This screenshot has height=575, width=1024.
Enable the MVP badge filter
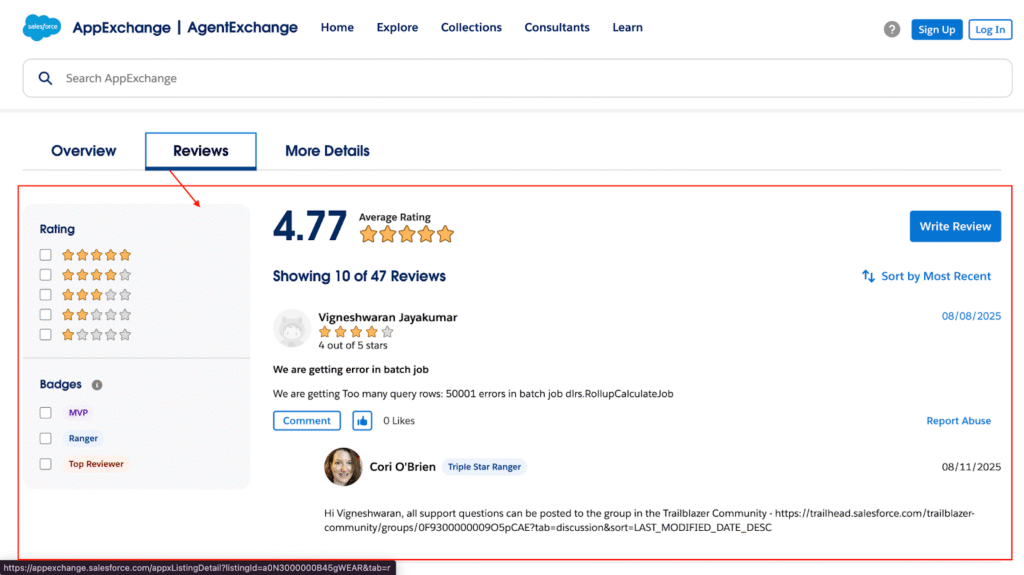pos(45,413)
